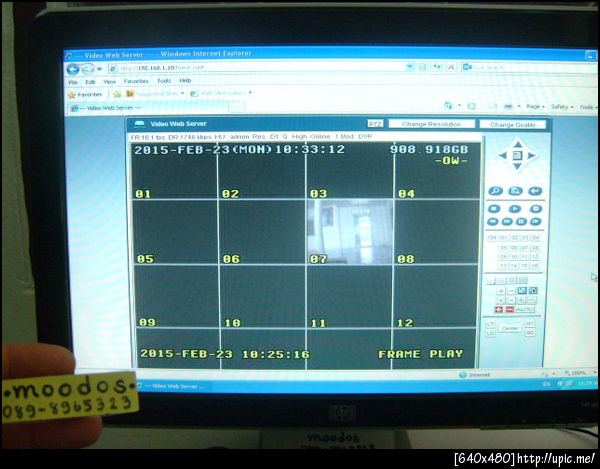Select channel 04 in channel grid
The height and width of the screenshot is (469, 600).
tap(535, 238)
